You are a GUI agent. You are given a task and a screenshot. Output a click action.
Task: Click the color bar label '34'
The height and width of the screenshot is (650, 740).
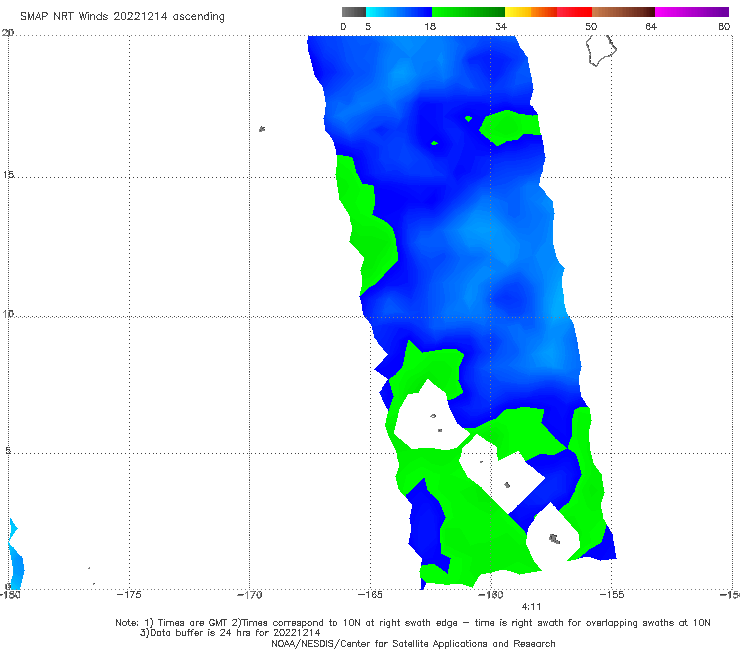click(x=501, y=27)
